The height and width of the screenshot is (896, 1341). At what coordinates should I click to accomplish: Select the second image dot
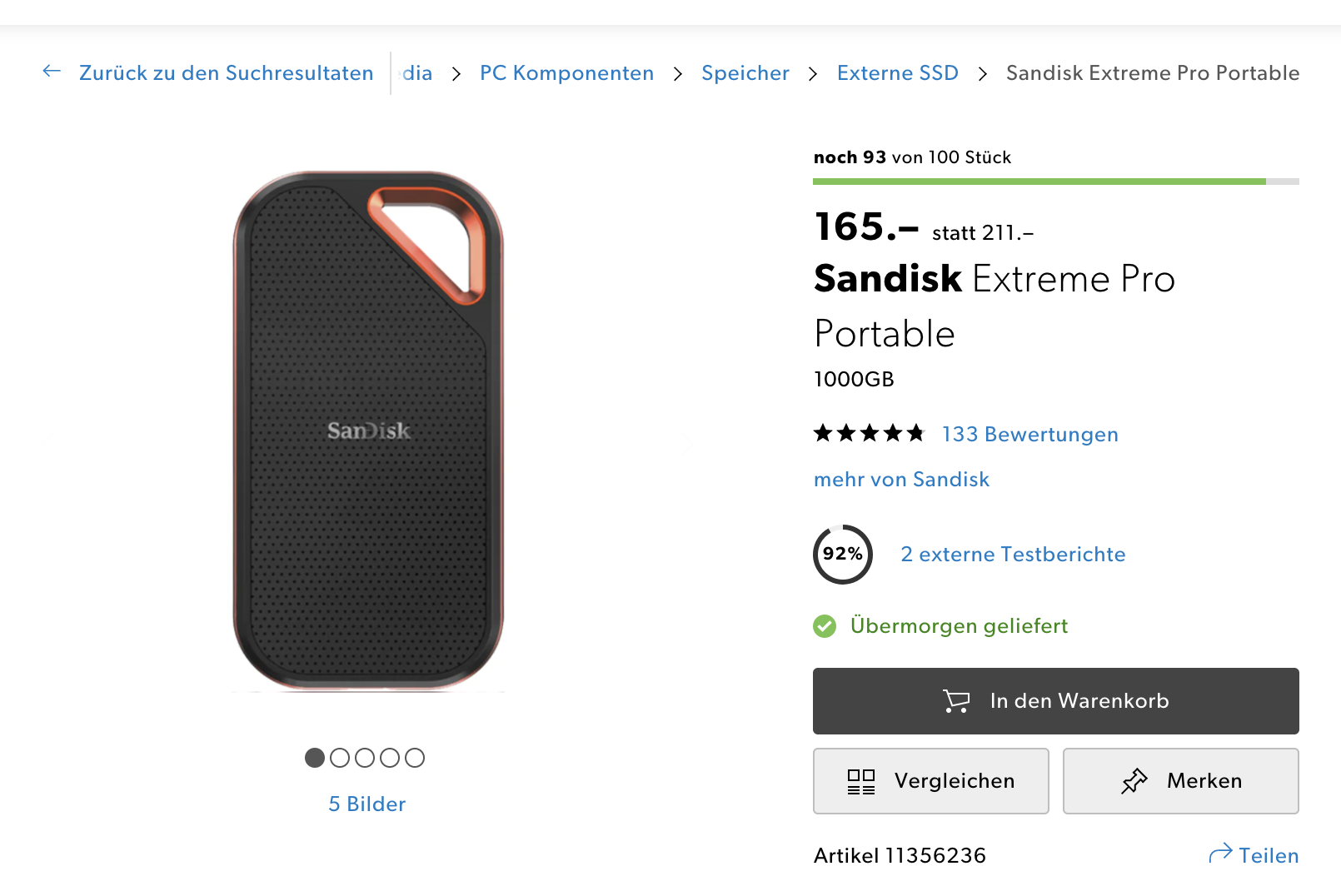[x=340, y=758]
